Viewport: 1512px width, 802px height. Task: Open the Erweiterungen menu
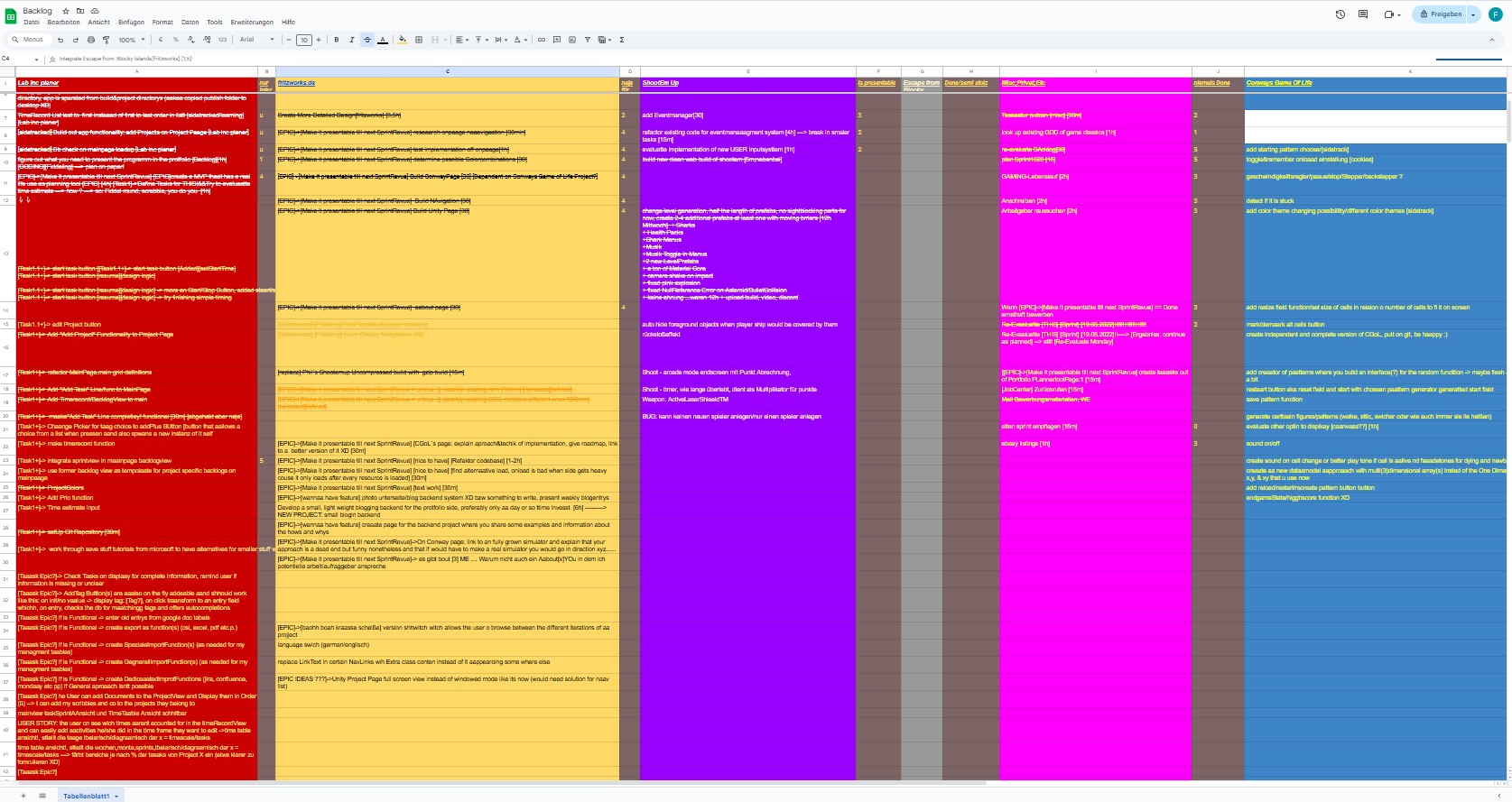(x=252, y=23)
